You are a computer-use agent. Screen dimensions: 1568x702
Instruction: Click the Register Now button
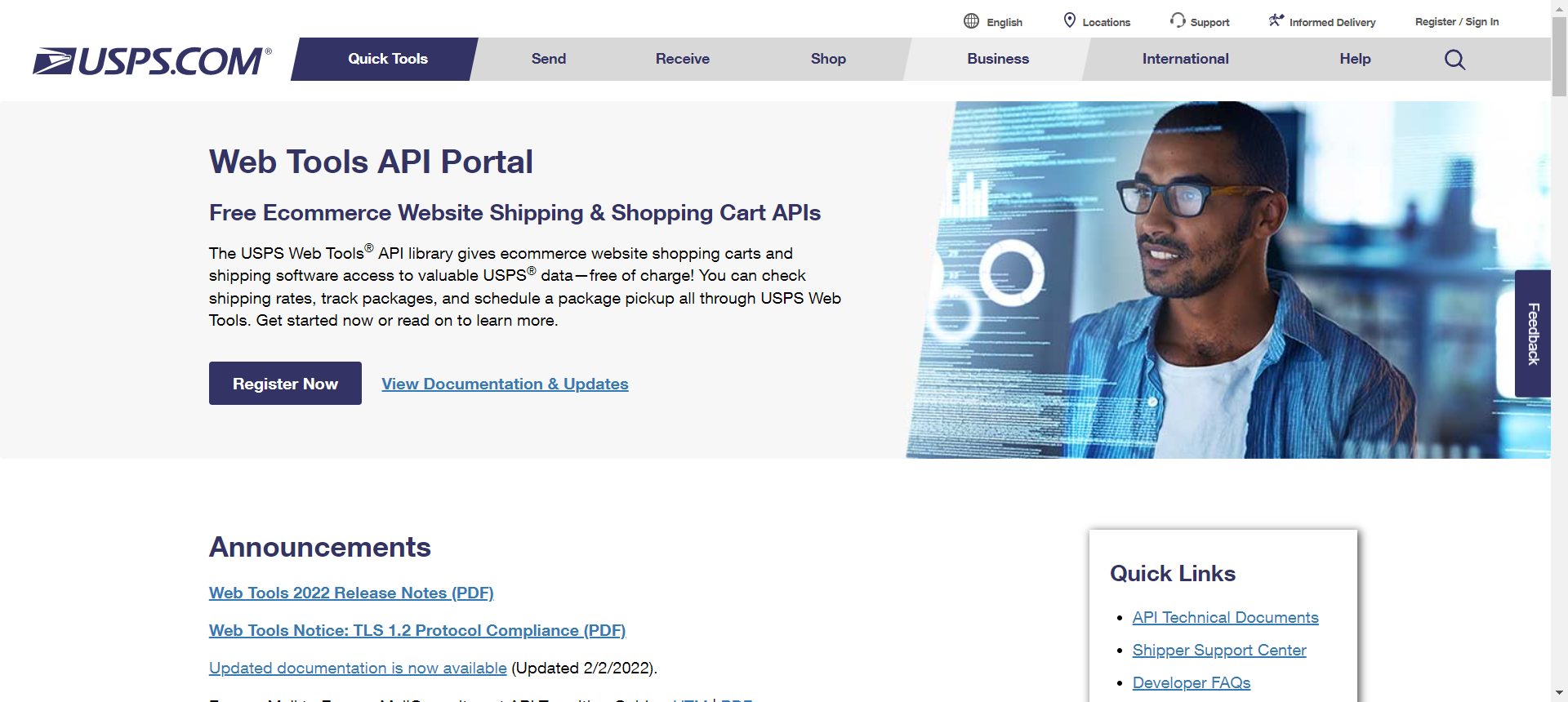(285, 384)
